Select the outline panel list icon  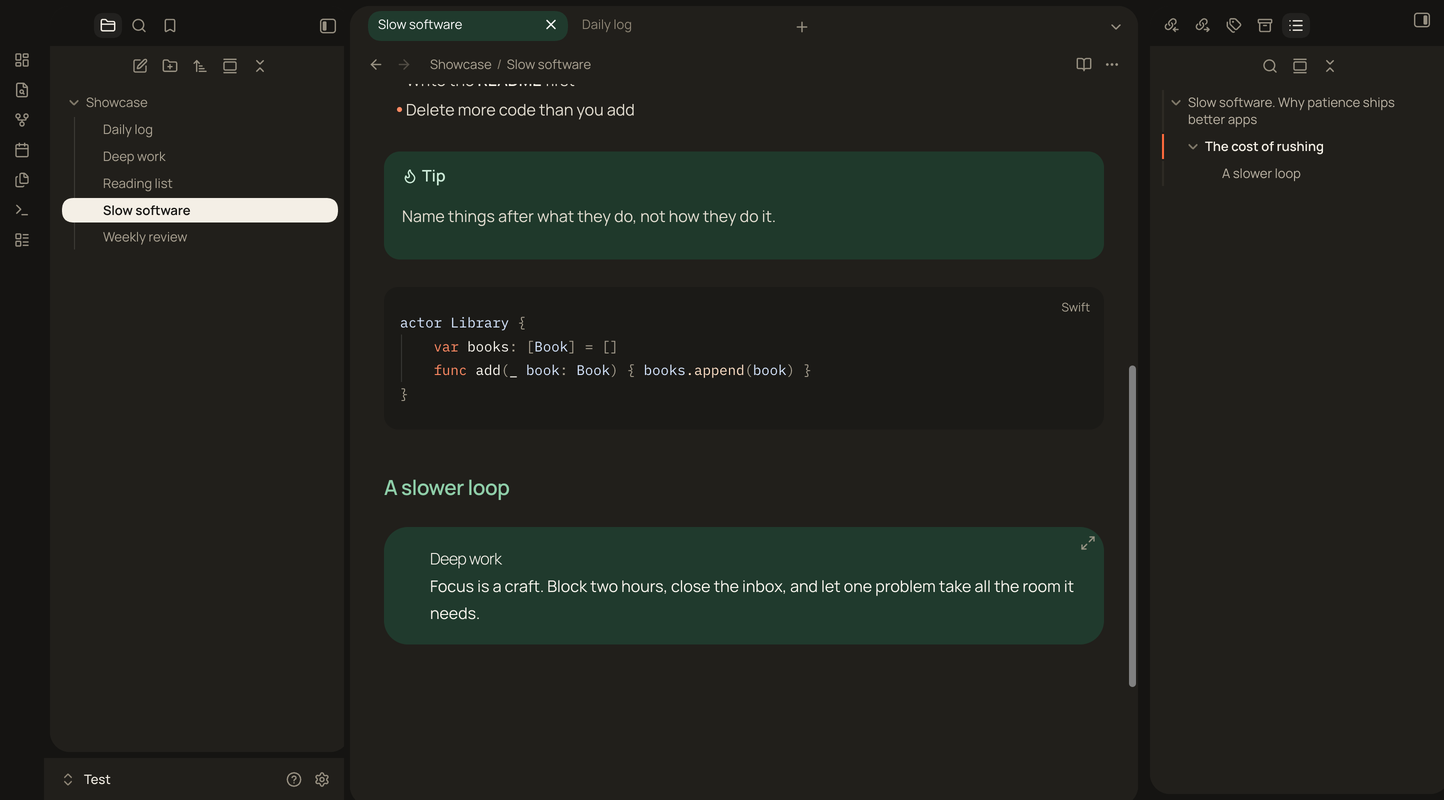[x=1296, y=26]
